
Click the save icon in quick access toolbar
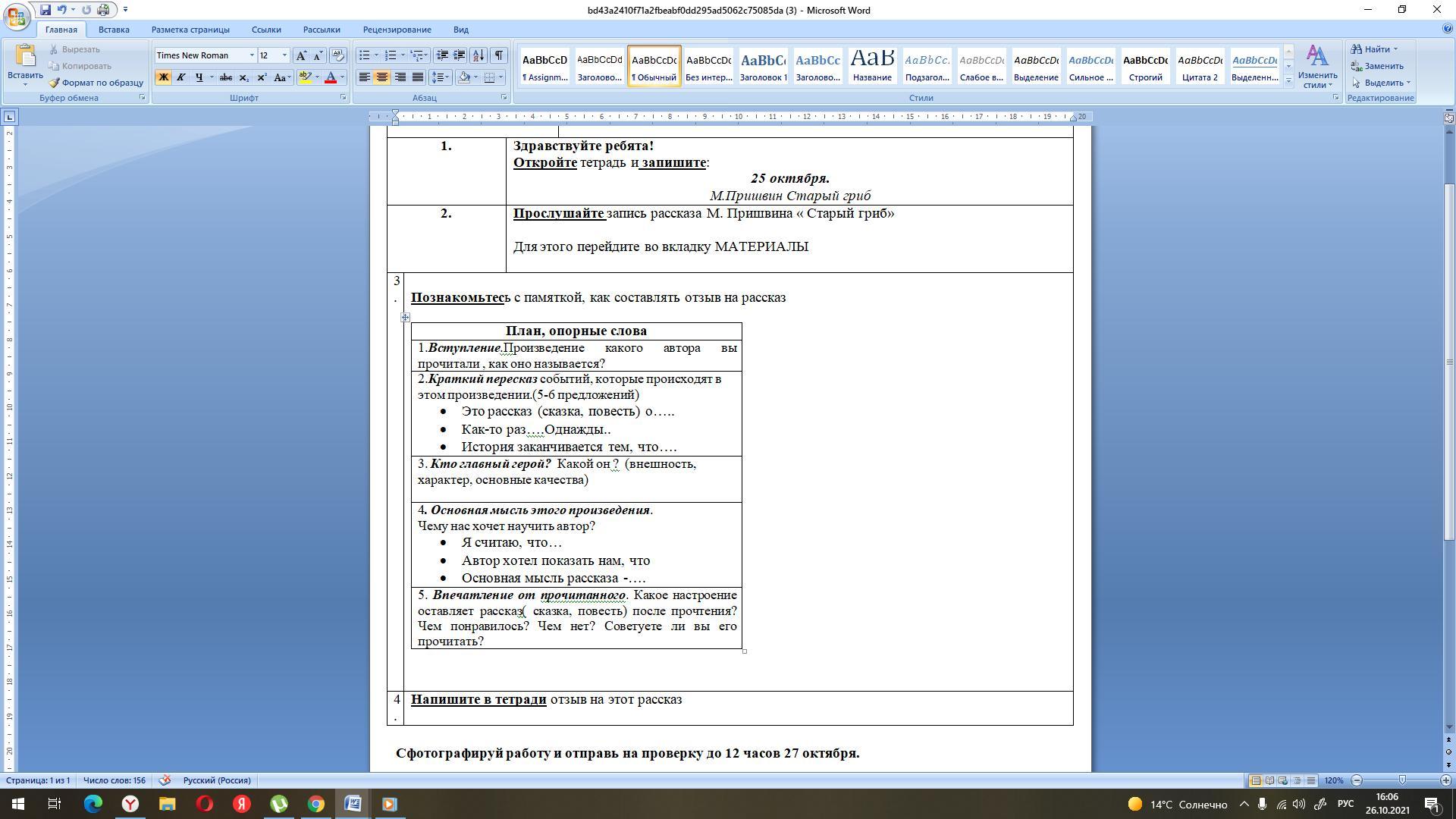(x=45, y=10)
